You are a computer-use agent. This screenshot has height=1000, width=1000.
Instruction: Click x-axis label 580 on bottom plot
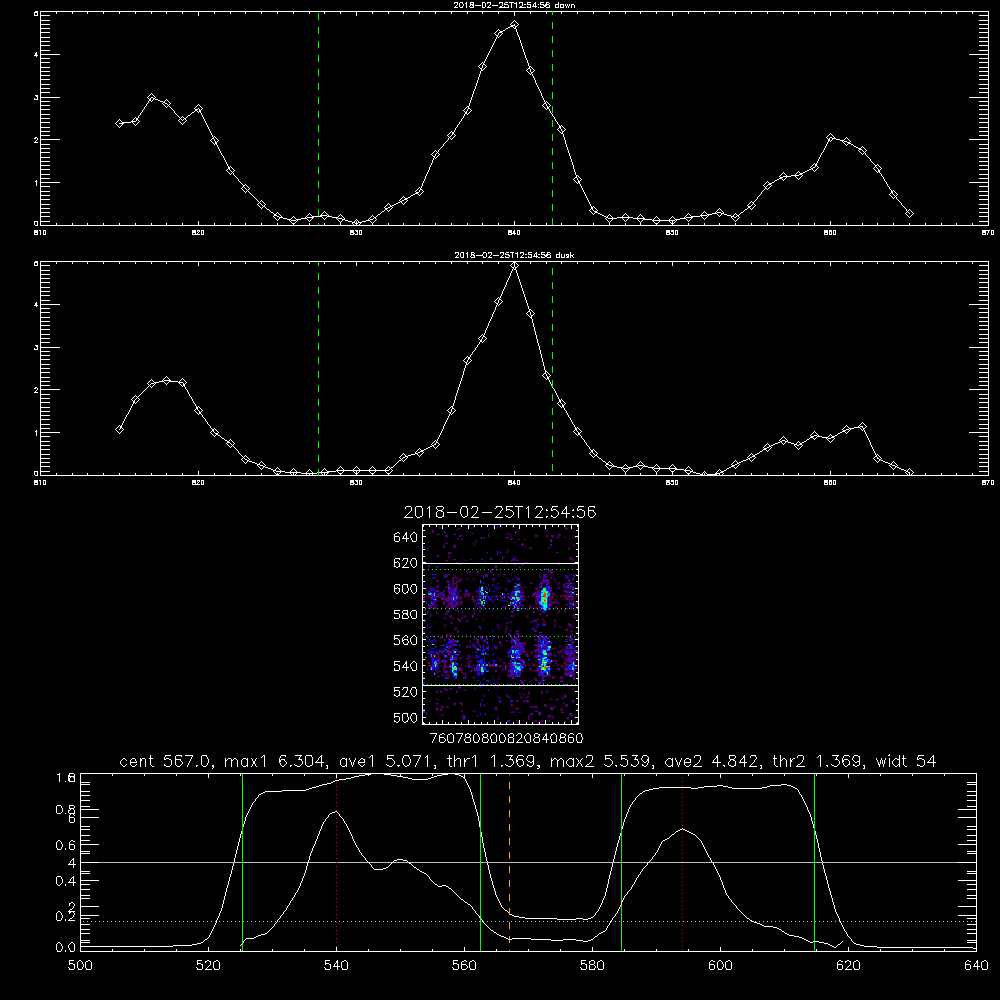tap(592, 966)
